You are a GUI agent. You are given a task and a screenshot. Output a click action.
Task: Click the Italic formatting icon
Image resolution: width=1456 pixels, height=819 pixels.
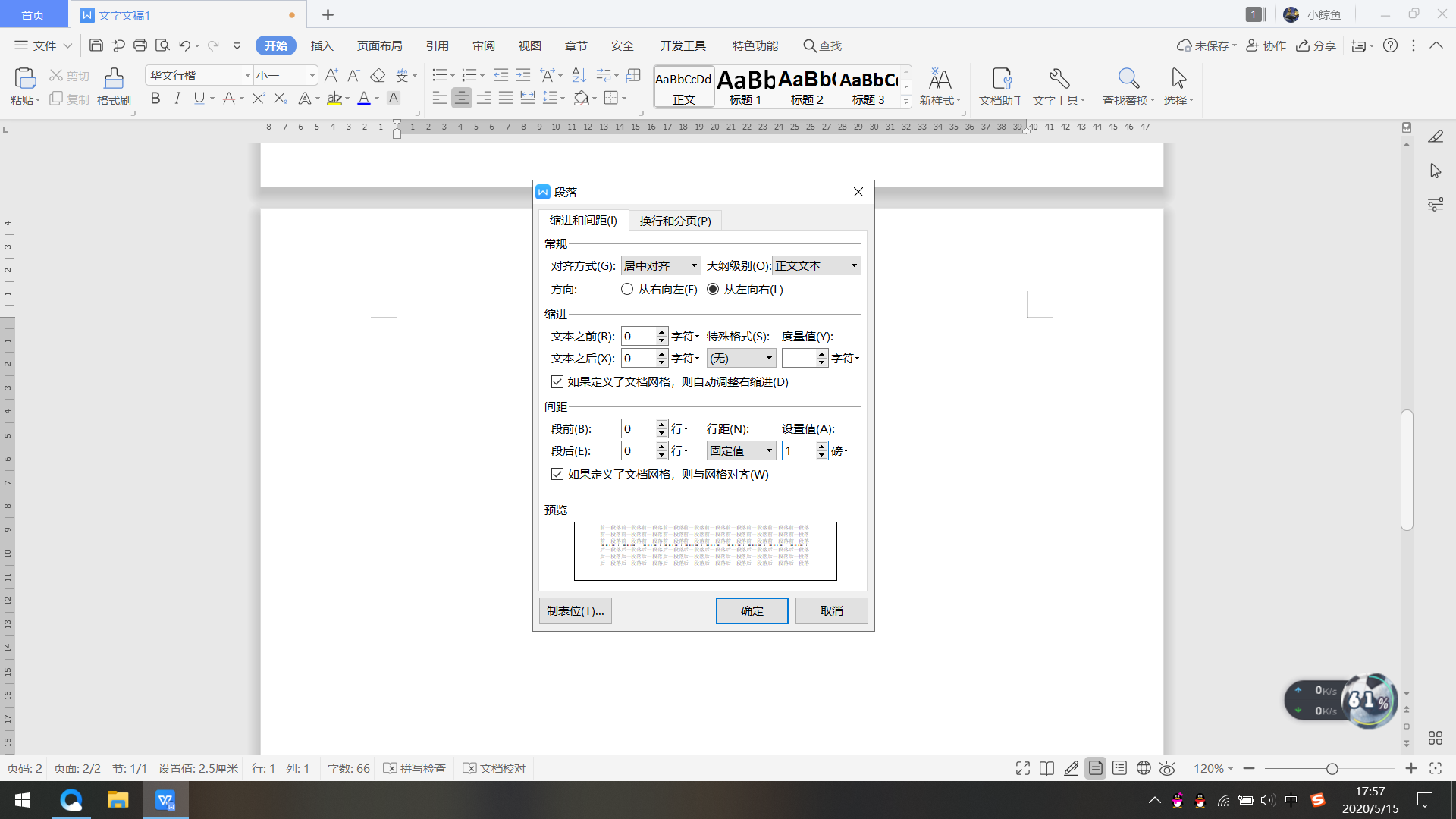click(177, 98)
